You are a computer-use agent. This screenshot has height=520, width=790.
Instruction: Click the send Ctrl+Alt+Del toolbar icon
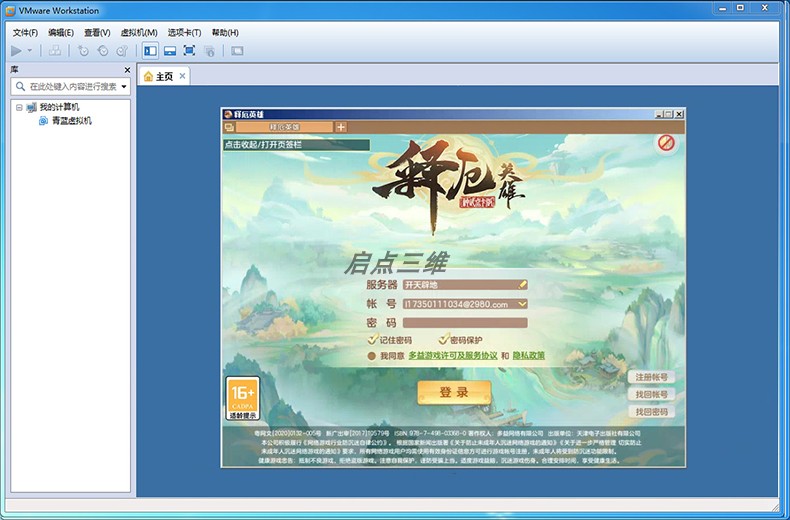[55, 50]
